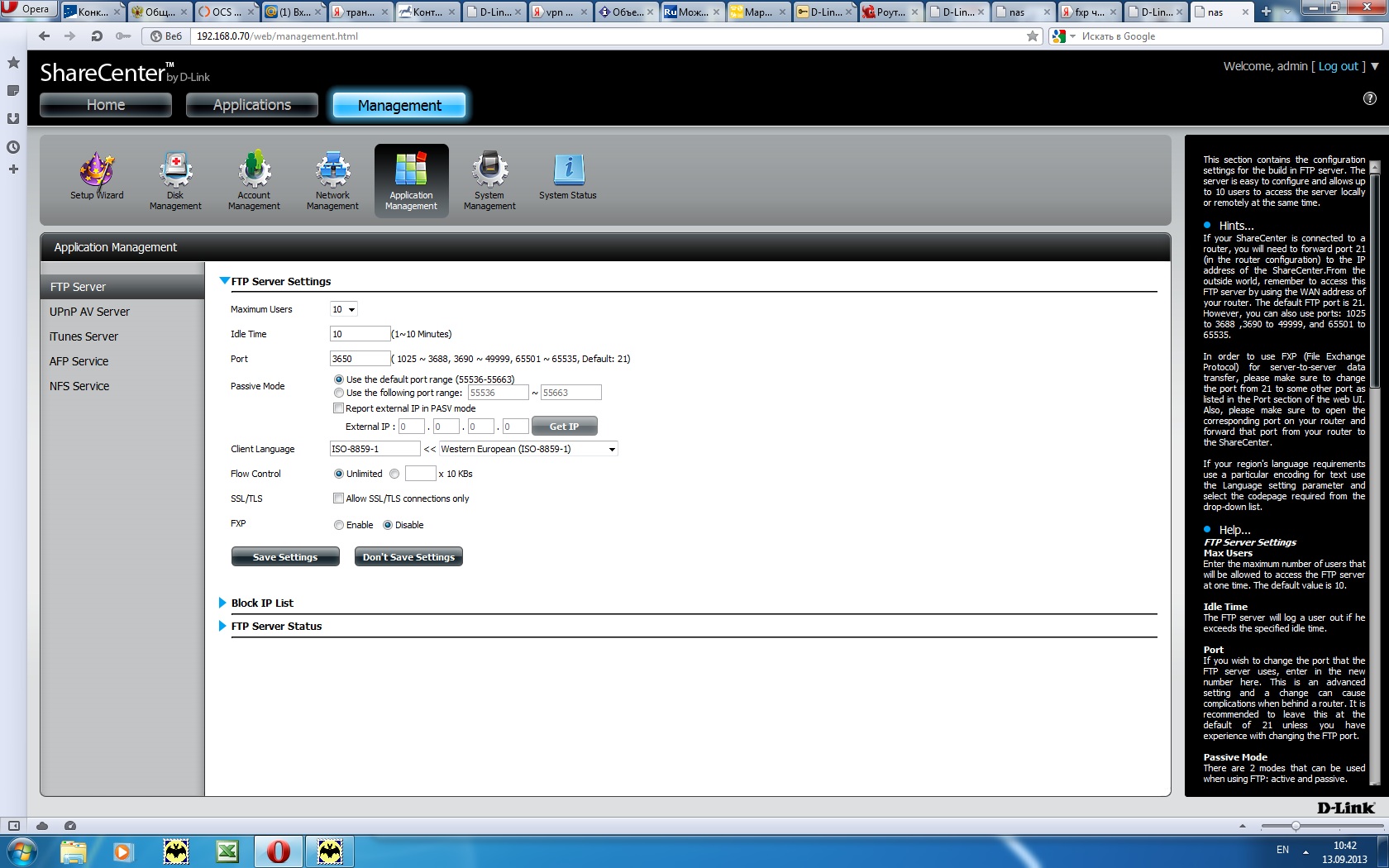Open Network Management
The height and width of the screenshot is (868, 1389).
coord(332,181)
